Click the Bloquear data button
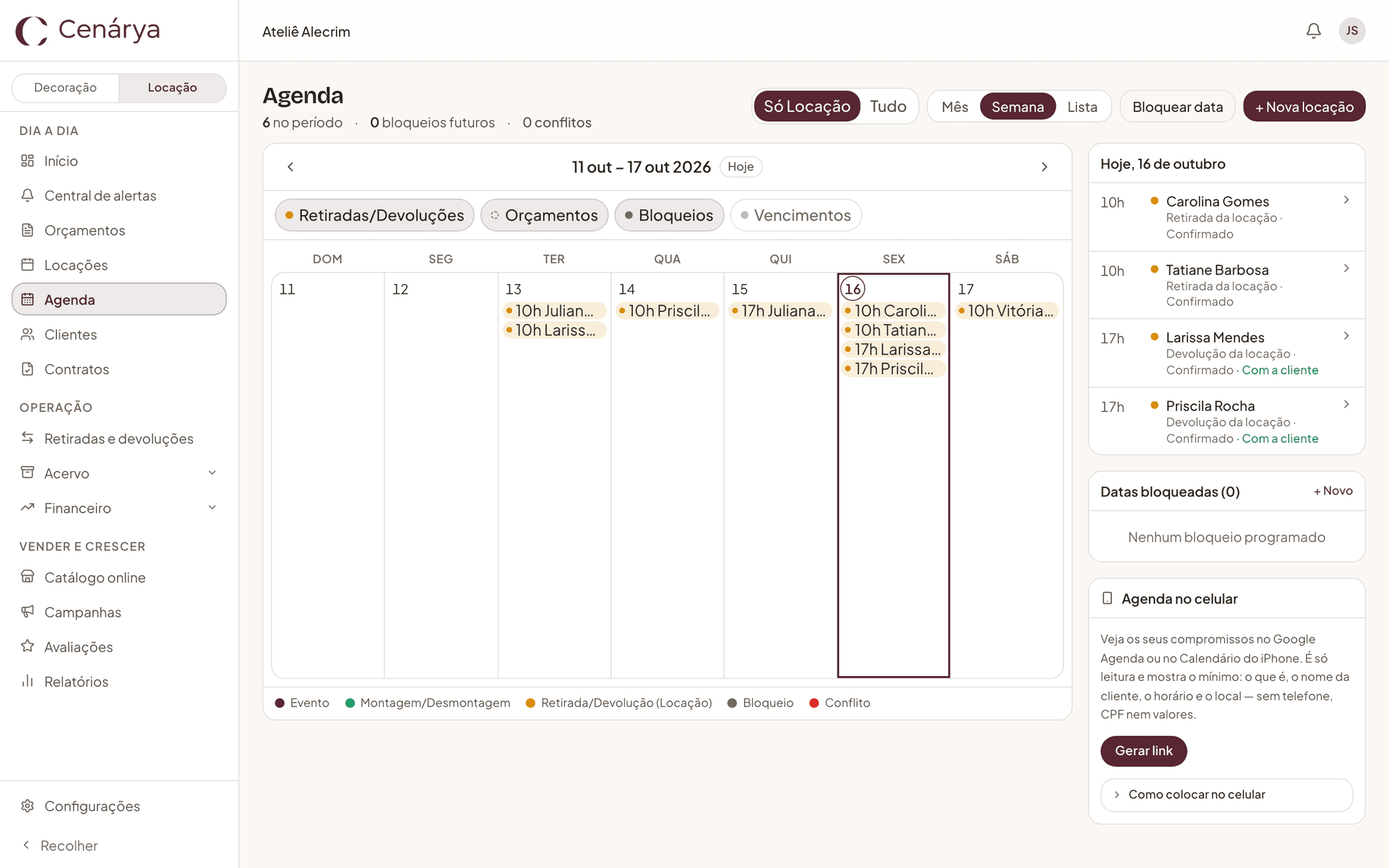The width and height of the screenshot is (1389, 868). click(1177, 106)
